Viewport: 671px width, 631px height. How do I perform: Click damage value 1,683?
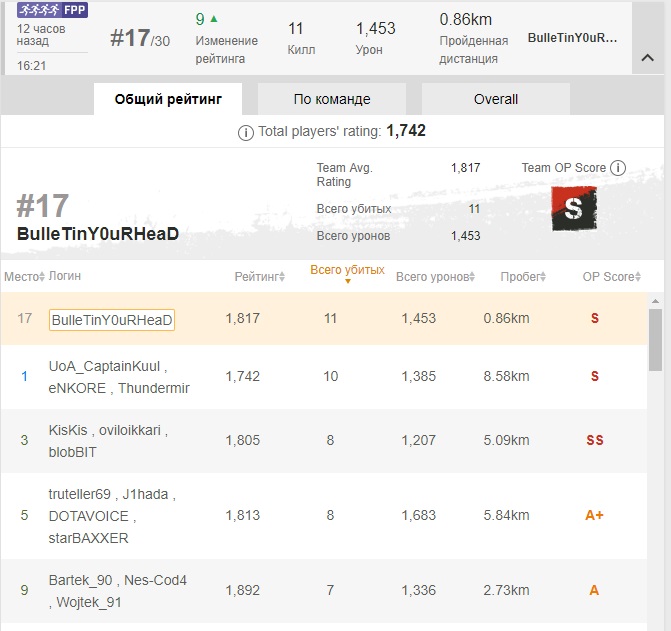[x=419, y=515]
